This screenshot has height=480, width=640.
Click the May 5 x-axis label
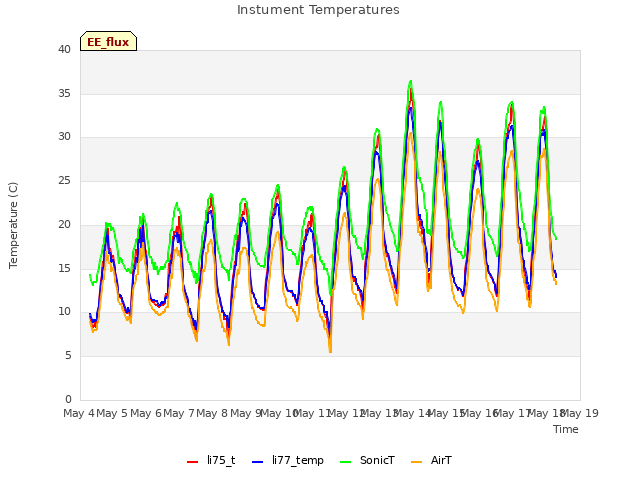(x=112, y=413)
